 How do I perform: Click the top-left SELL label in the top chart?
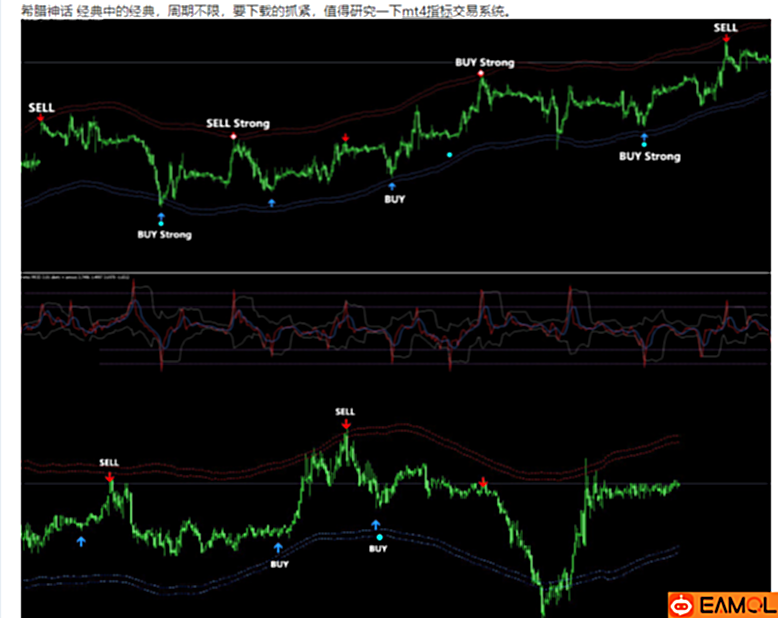pos(42,106)
